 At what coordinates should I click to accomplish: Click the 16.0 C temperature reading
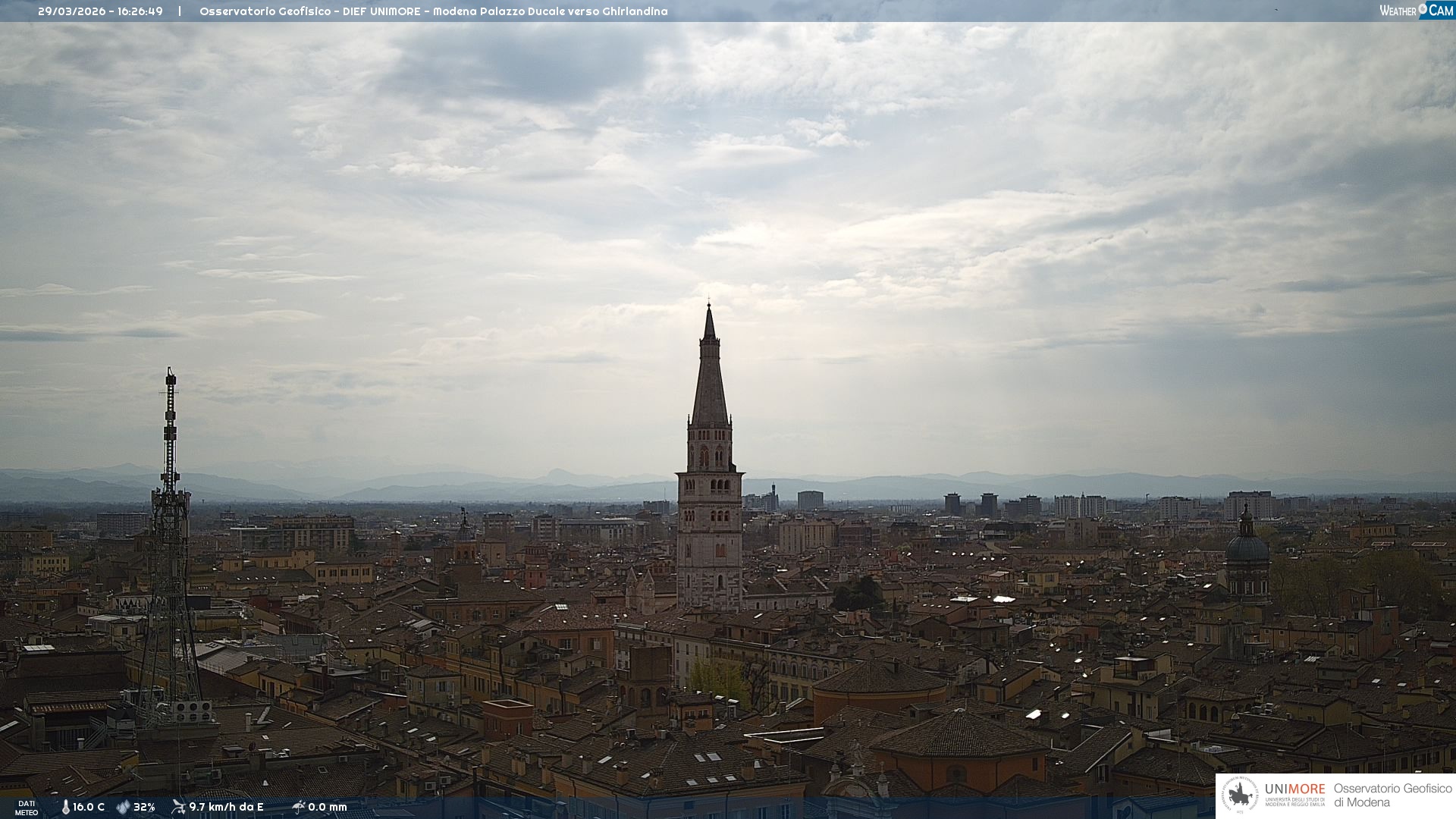click(89, 807)
